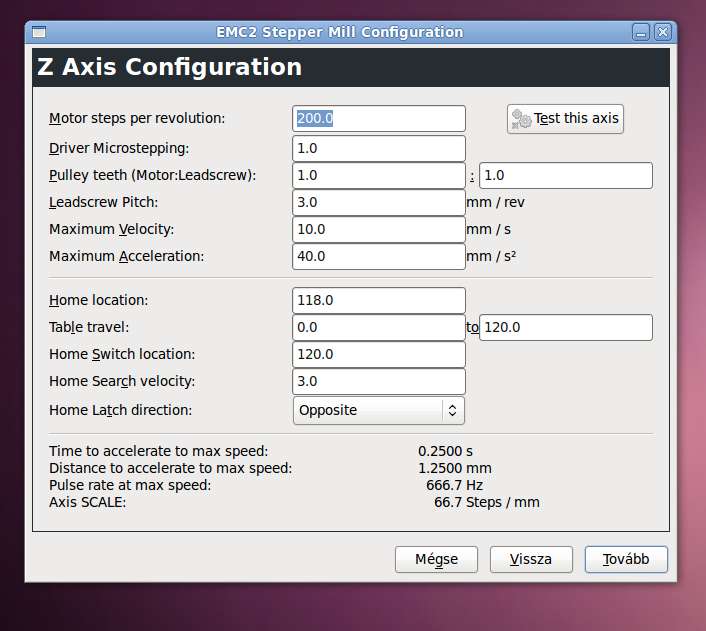The width and height of the screenshot is (706, 631).
Task: Click the Home Search velocity field
Action: [x=379, y=381]
